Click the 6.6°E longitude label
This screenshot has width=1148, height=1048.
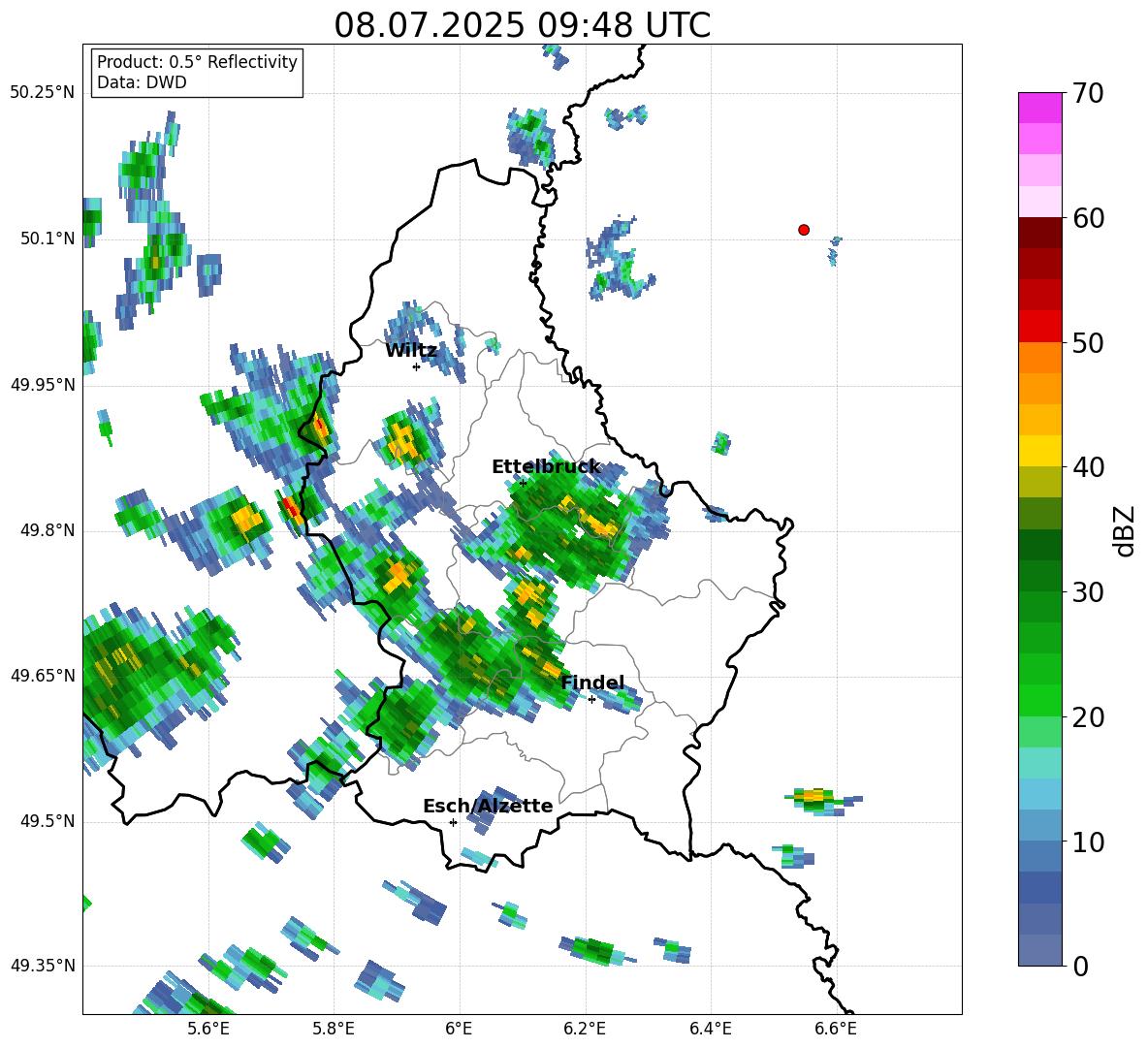(x=836, y=1029)
